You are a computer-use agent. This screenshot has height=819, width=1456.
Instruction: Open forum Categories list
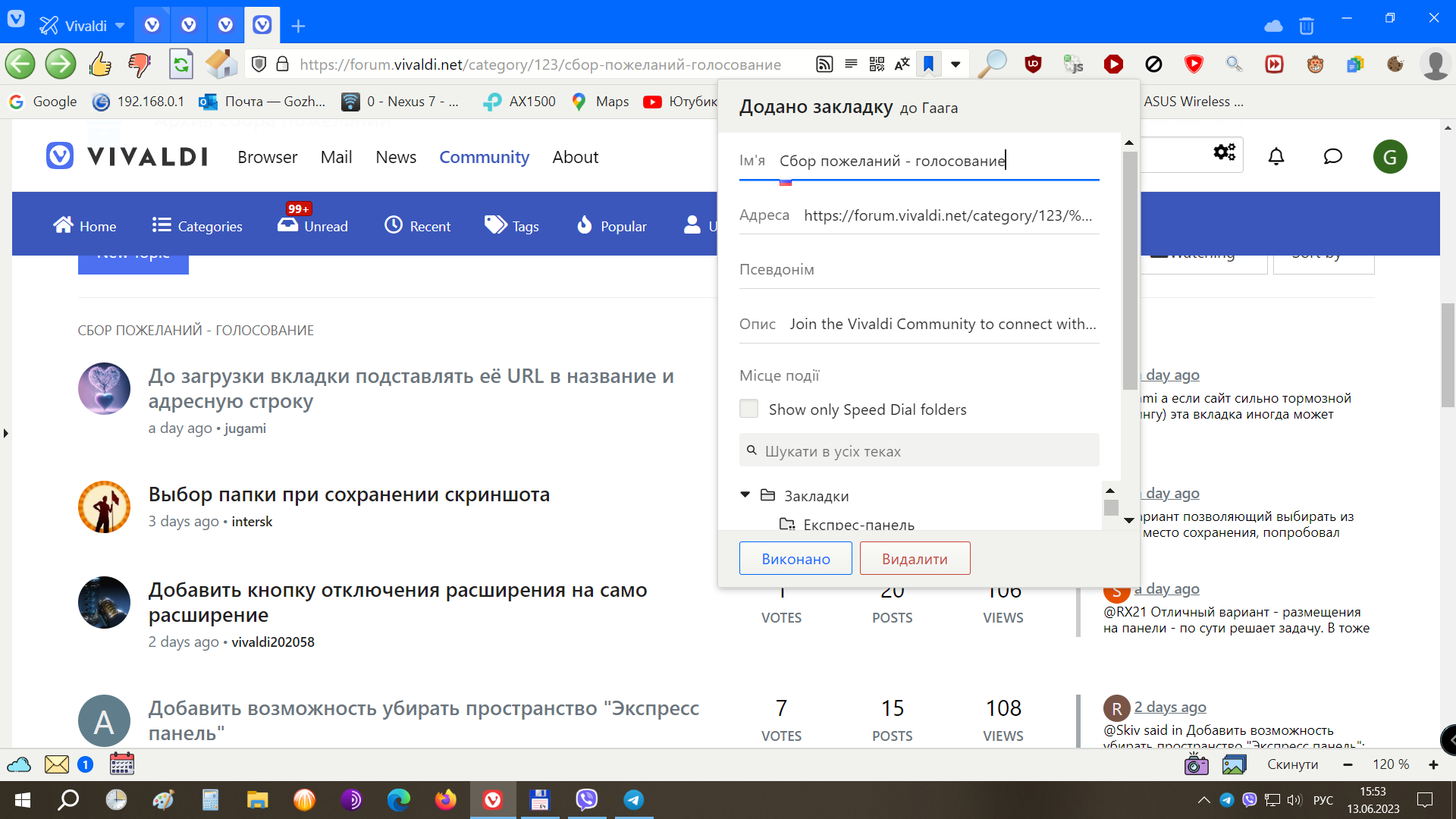coord(197,226)
